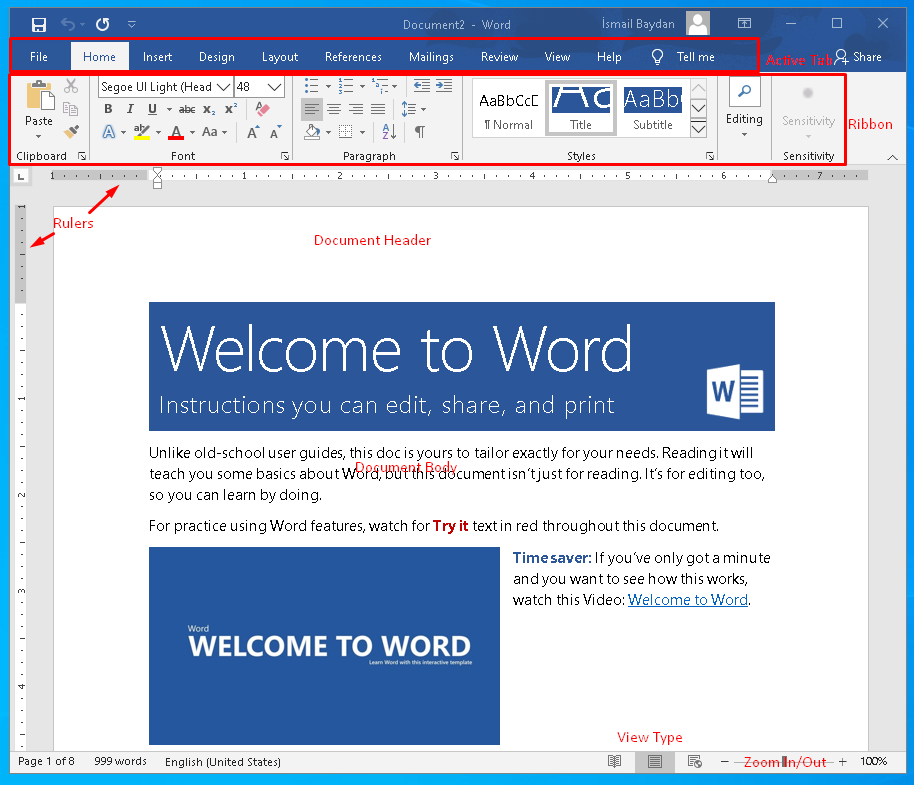Click the Welcome to Word video thumbnail
The image size is (914, 785).
(324, 646)
